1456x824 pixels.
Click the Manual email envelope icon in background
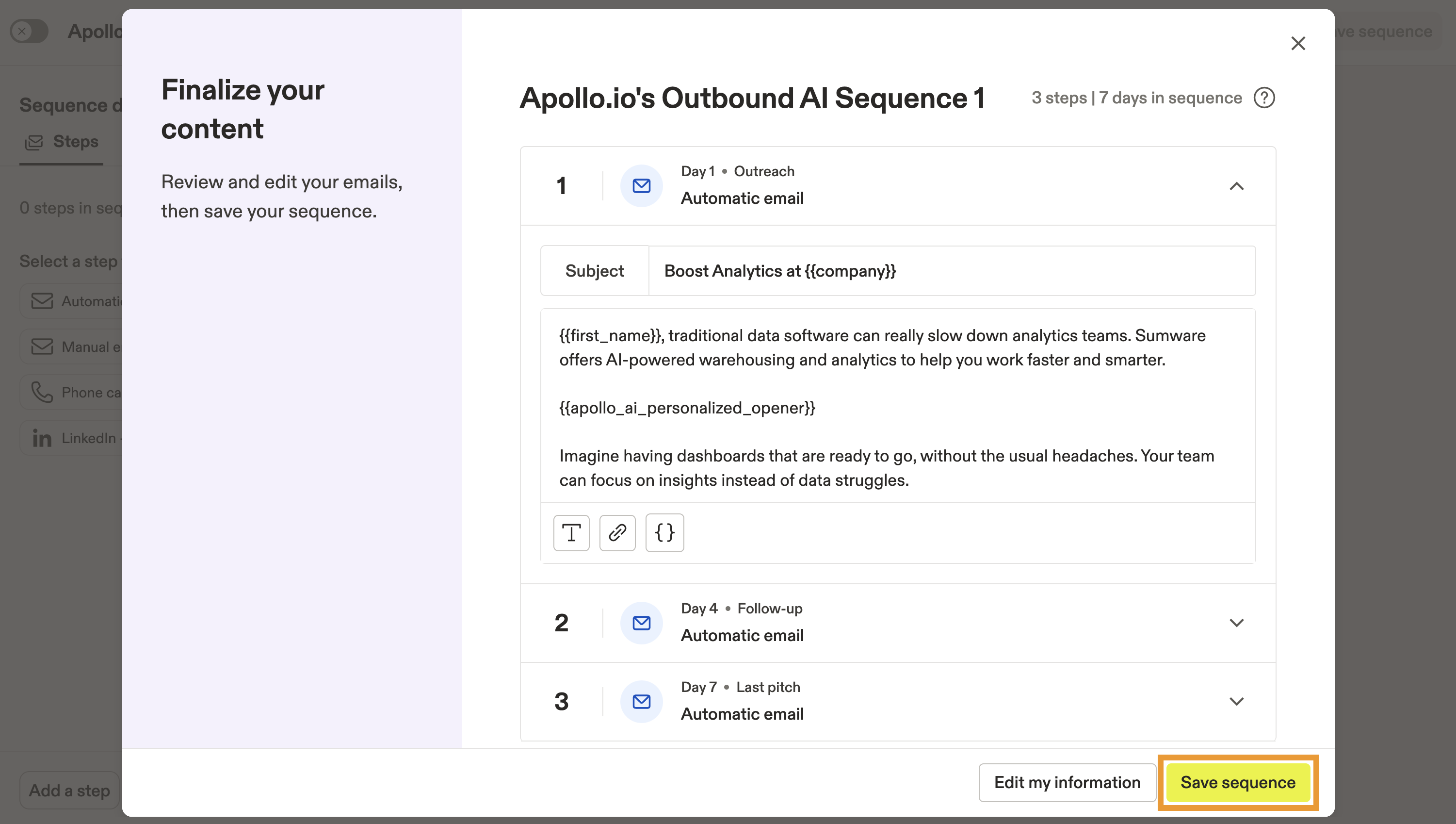click(42, 347)
